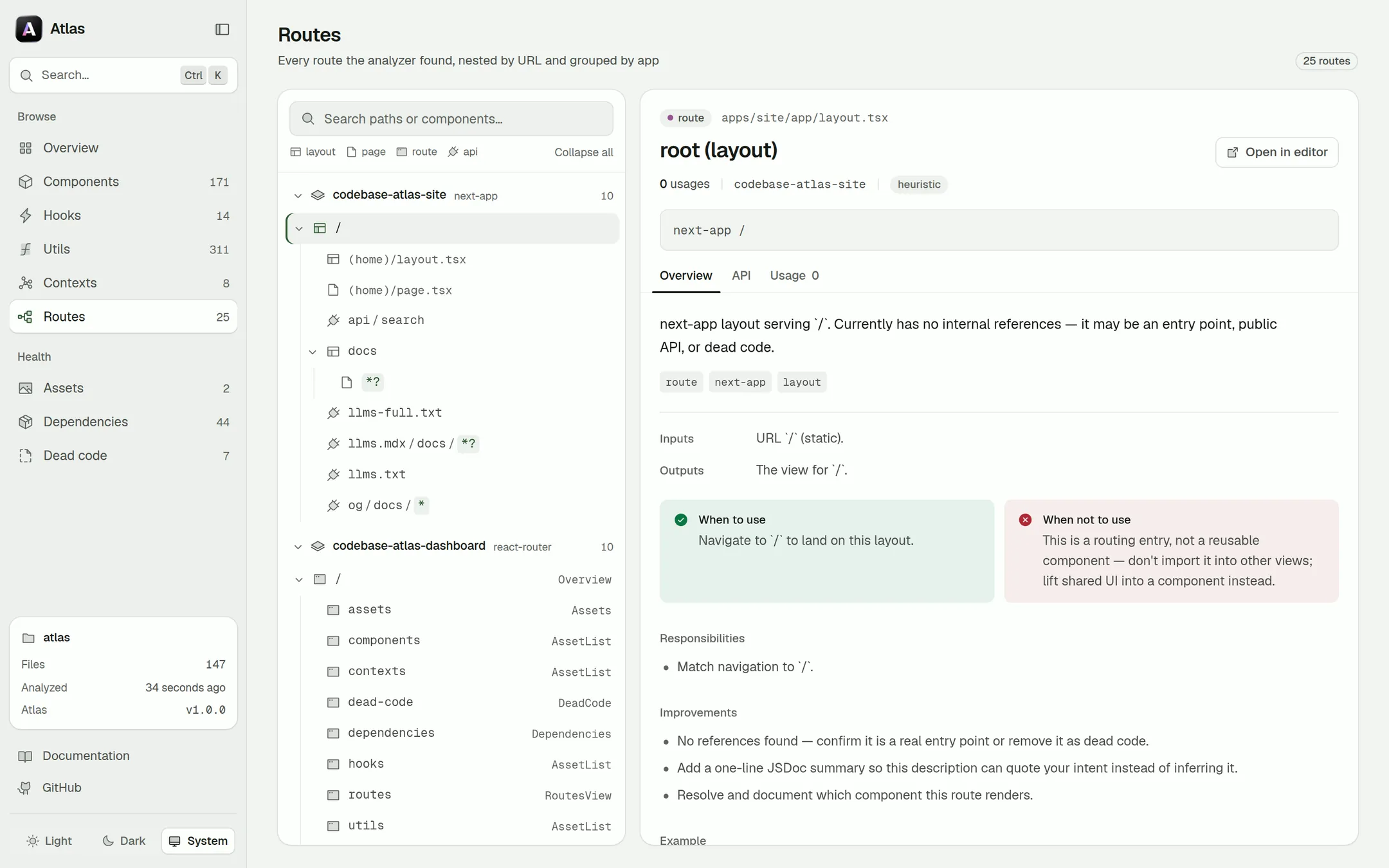
Task: Open Contexts via its nodes icon
Action: [x=26, y=283]
